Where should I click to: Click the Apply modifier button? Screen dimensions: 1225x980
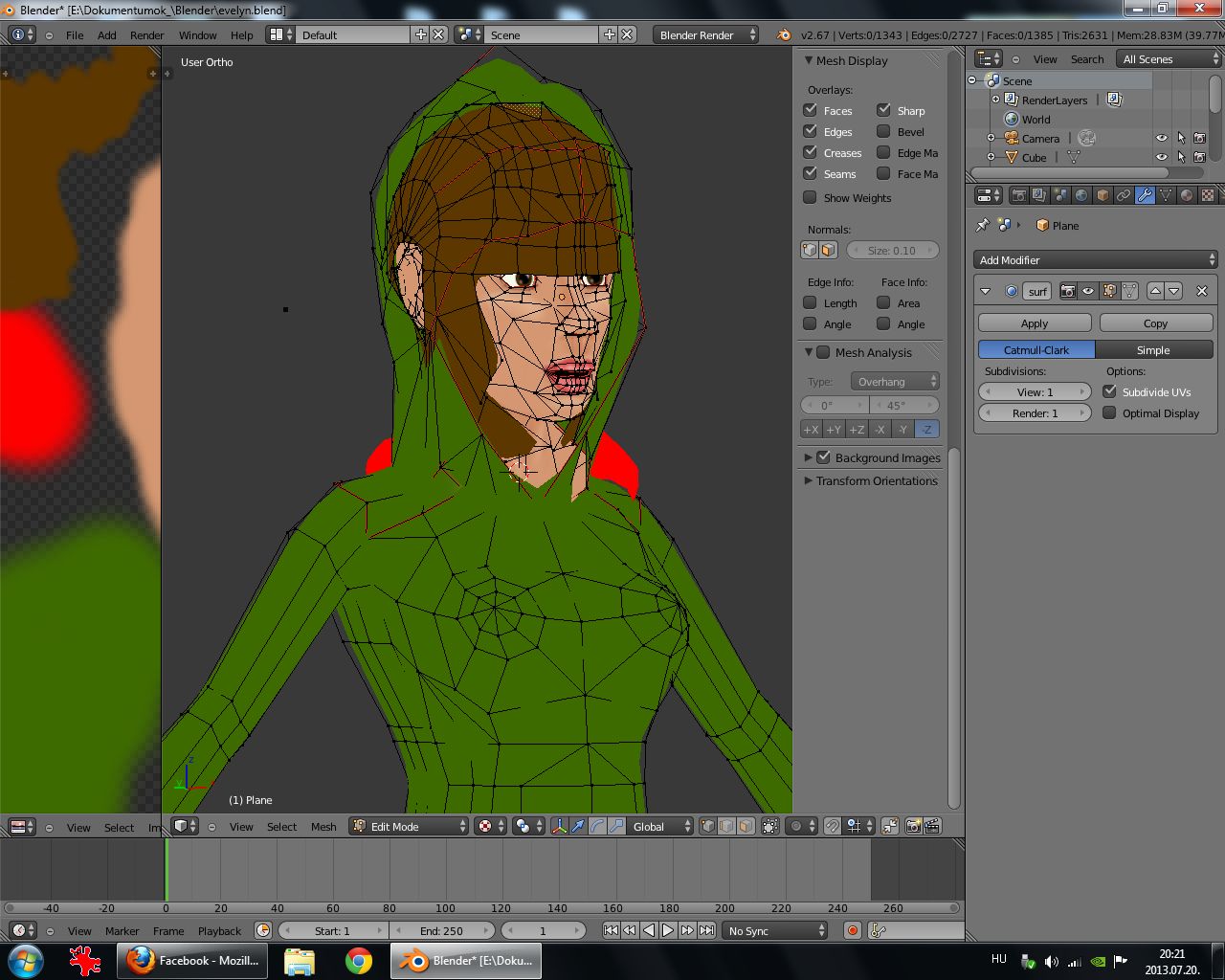1035,323
